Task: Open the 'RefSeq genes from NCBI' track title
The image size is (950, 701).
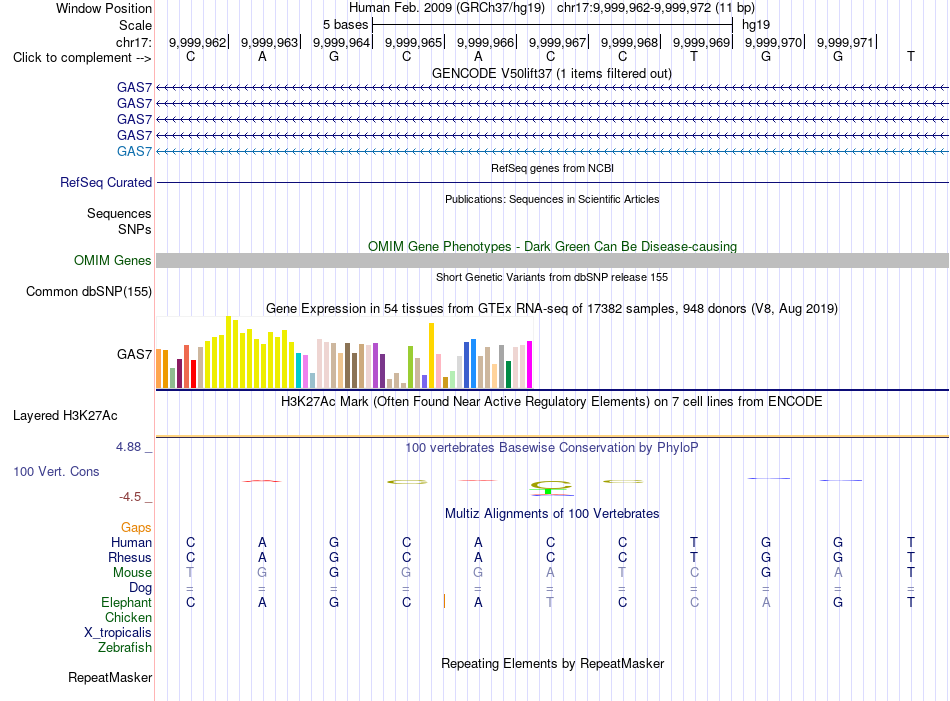Action: coord(552,168)
